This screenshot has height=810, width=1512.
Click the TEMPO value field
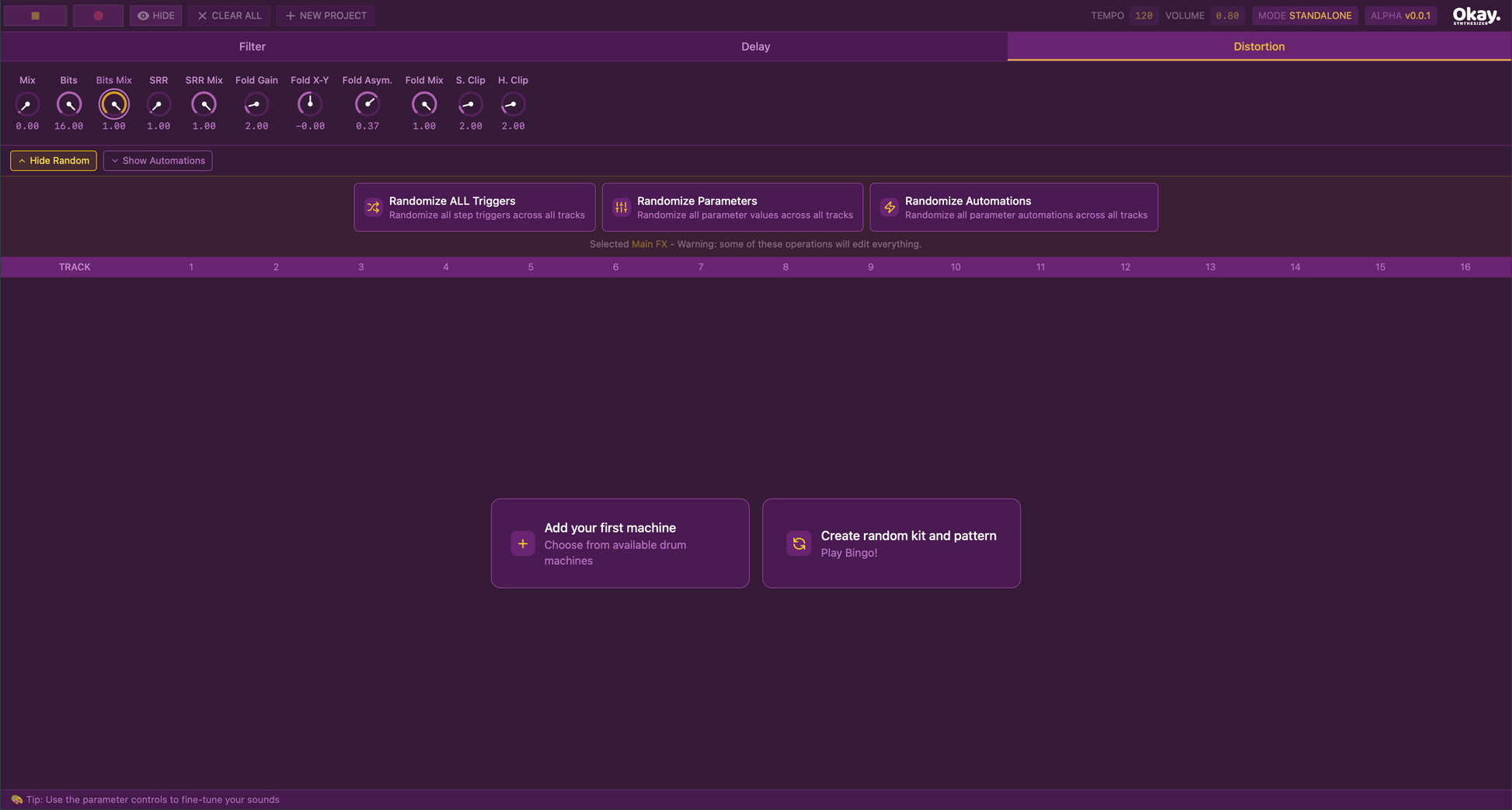(1144, 16)
